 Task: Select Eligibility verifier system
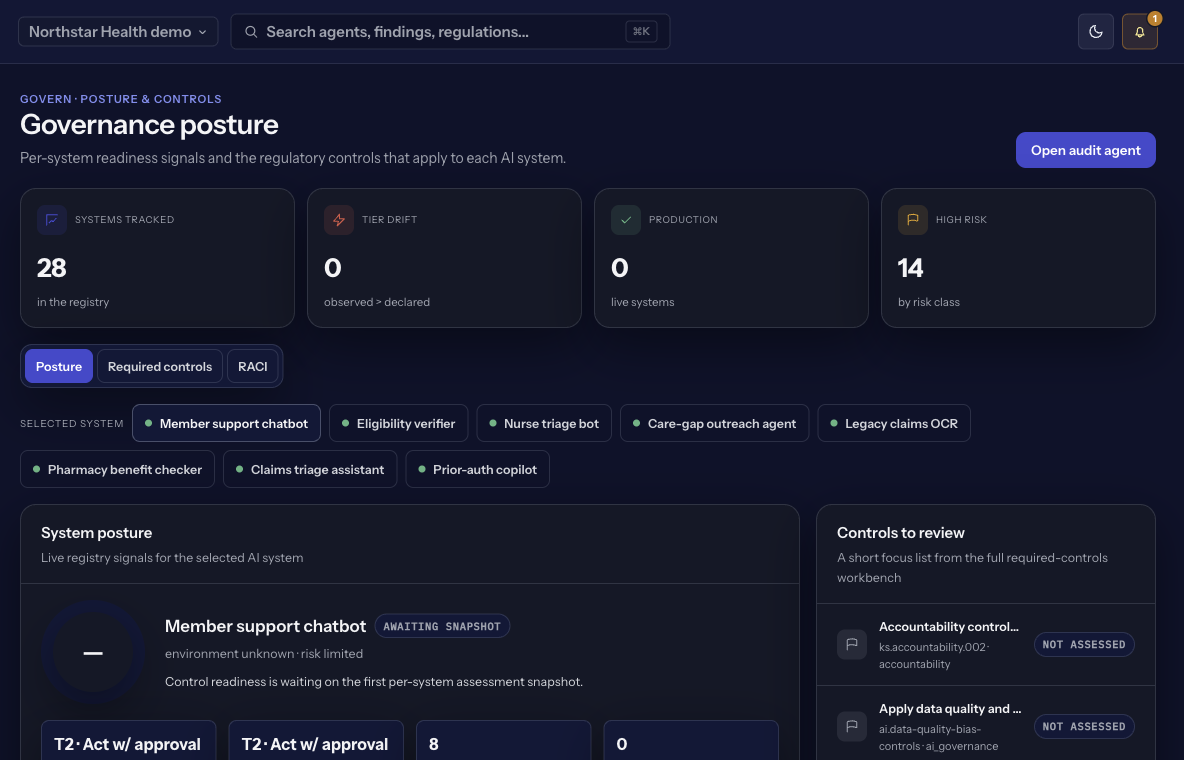(399, 423)
